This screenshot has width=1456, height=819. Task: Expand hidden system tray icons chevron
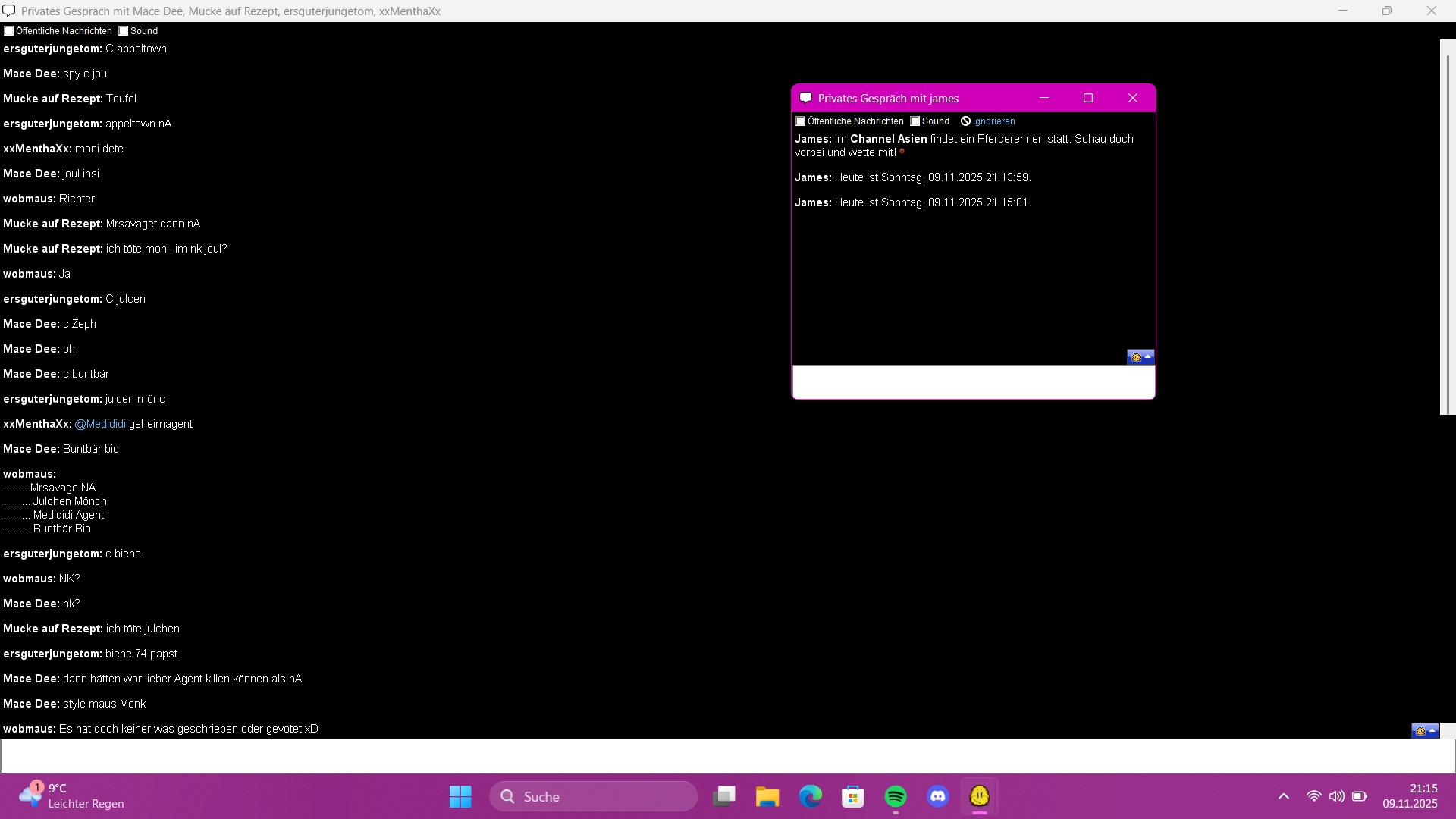click(1283, 796)
